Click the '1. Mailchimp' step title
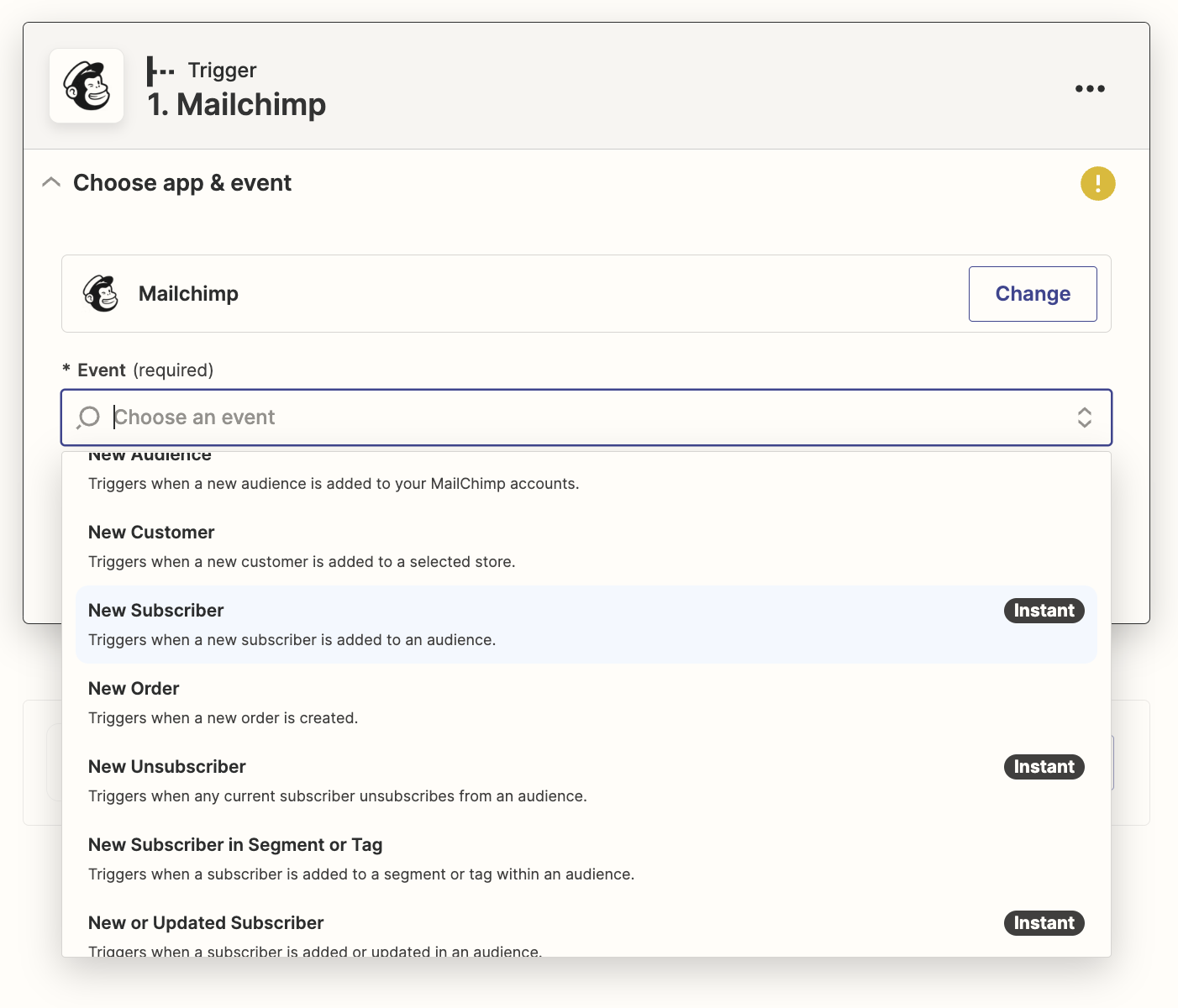The height and width of the screenshot is (1008, 1178). click(236, 105)
